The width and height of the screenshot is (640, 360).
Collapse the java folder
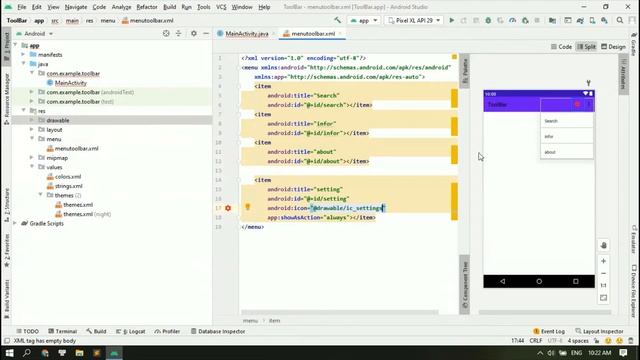(x=23, y=64)
